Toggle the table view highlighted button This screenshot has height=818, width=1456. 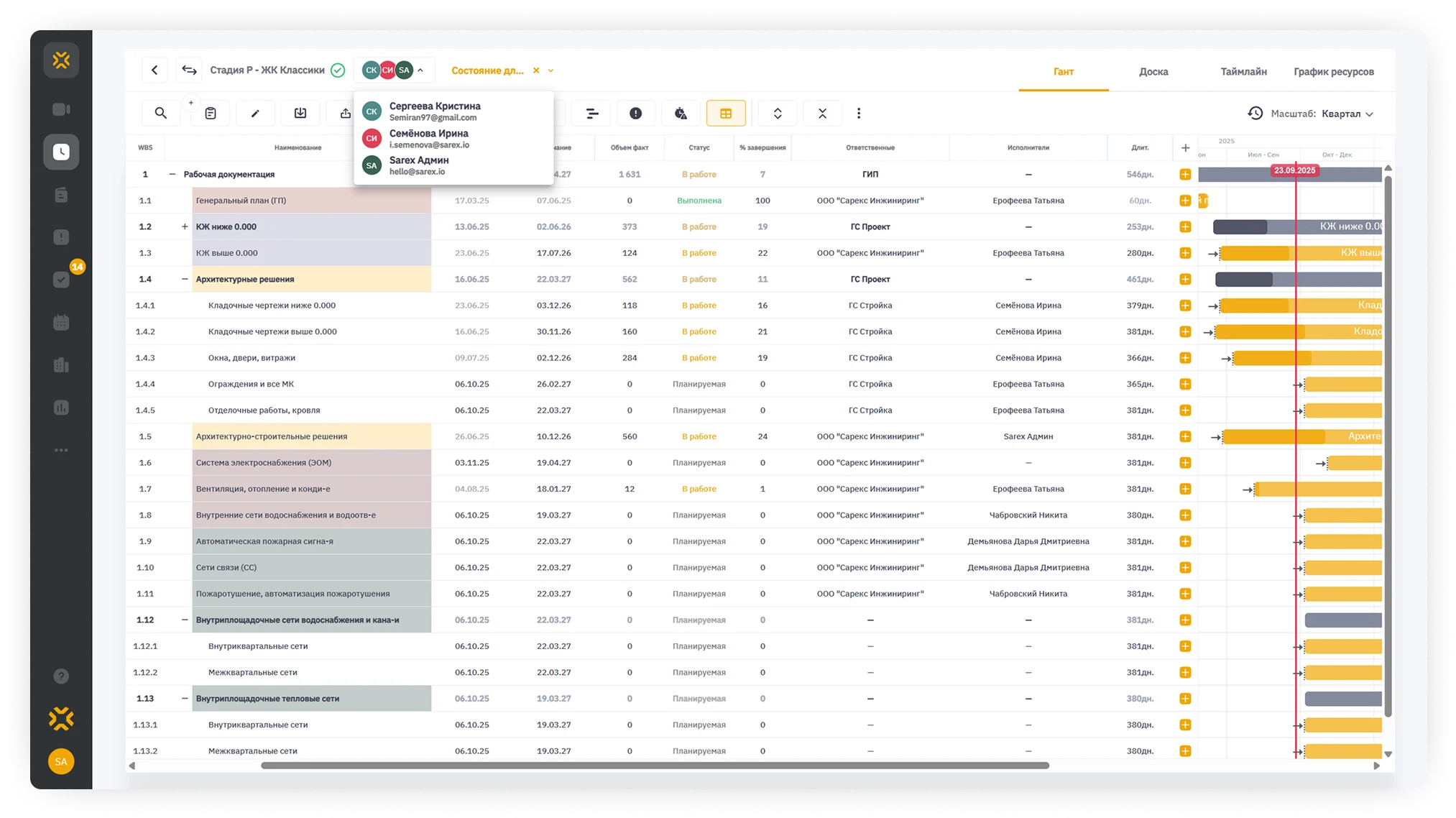point(726,114)
